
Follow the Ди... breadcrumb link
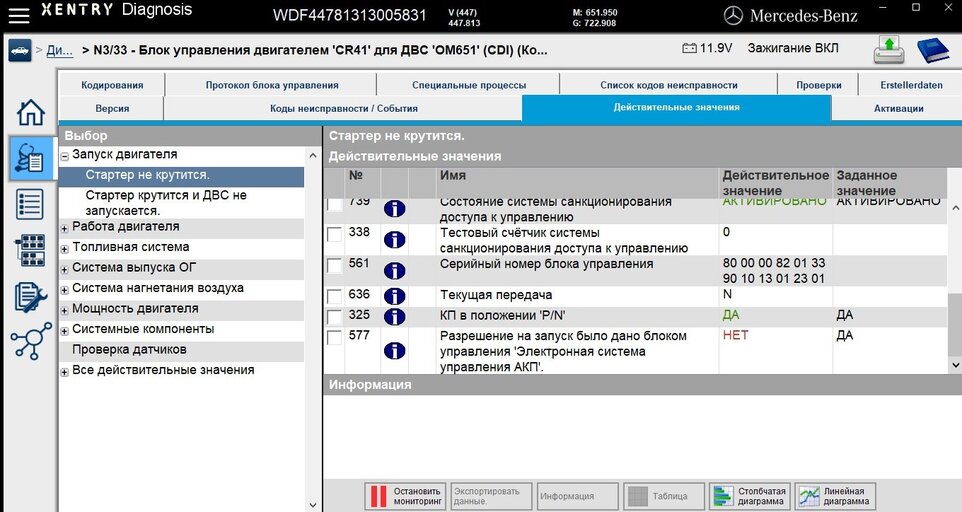click(x=60, y=50)
